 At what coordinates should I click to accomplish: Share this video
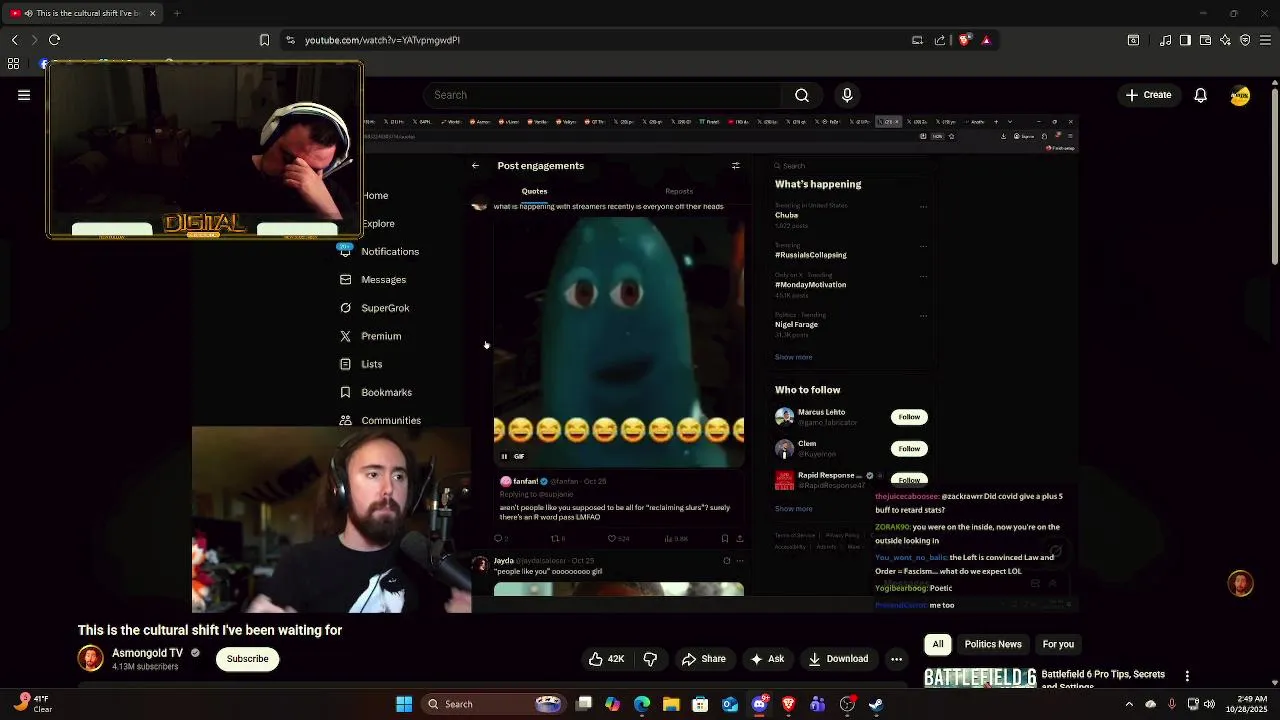coord(704,659)
